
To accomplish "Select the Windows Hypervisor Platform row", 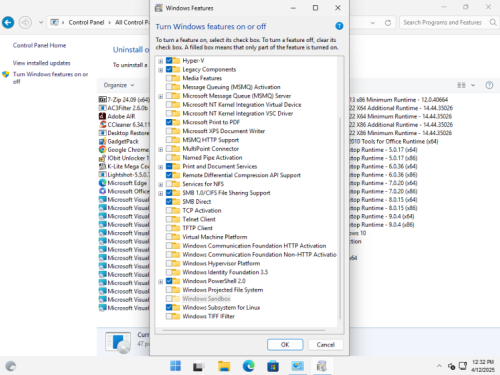I will [x=221, y=263].
